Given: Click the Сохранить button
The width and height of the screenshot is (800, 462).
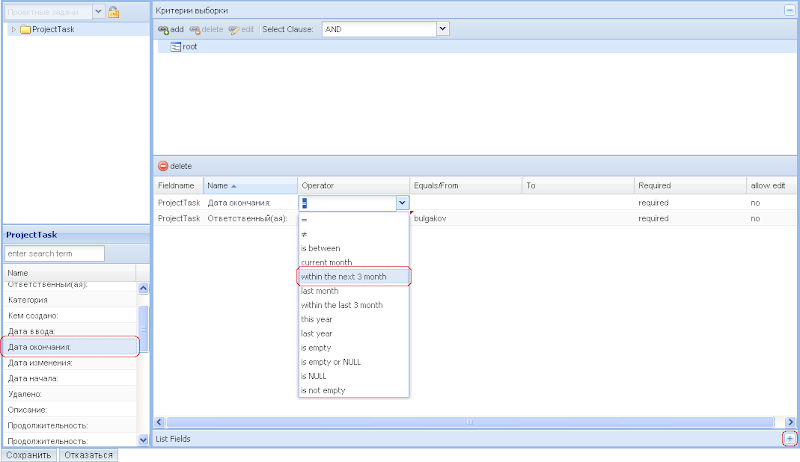Looking at the screenshot, I should pos(28,455).
